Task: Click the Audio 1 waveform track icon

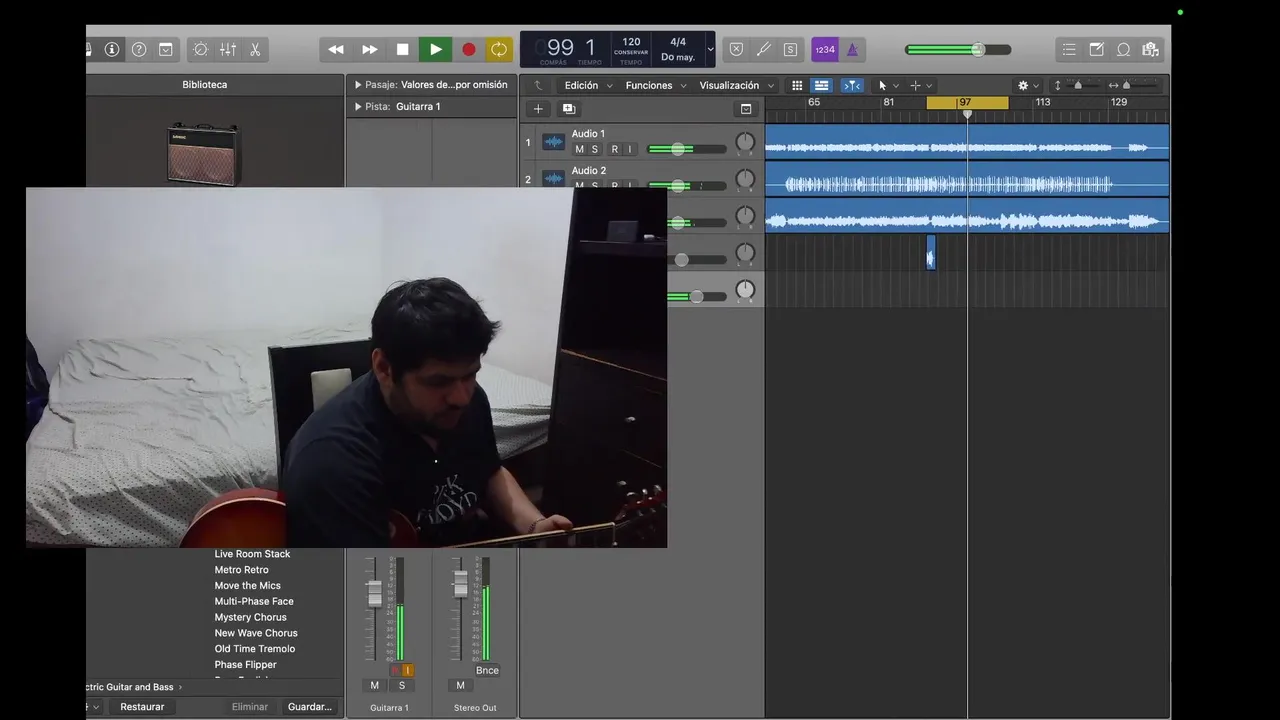Action: coord(553,142)
